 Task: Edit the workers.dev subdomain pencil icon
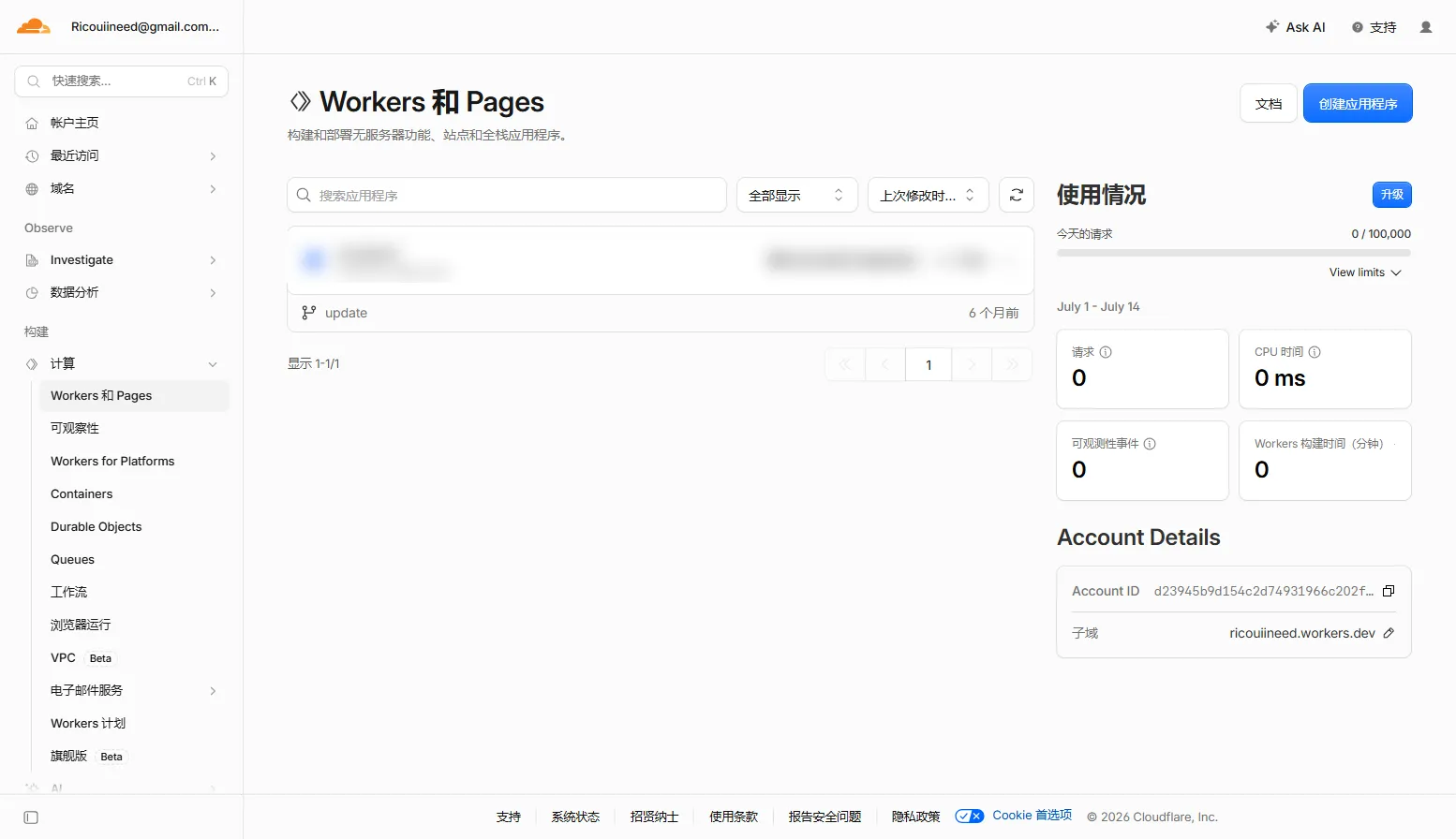point(1389,633)
